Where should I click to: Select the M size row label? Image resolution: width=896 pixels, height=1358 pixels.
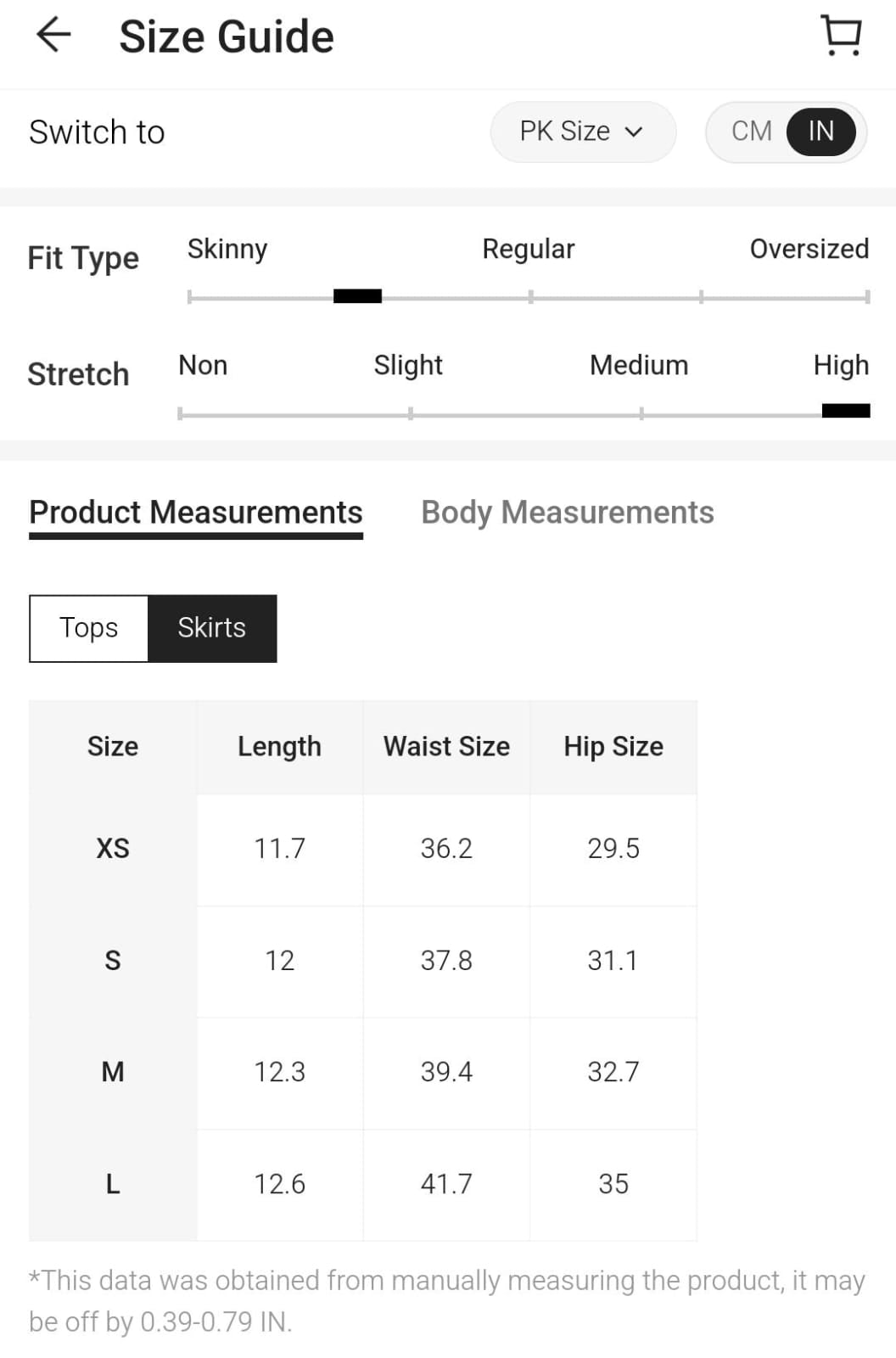click(113, 1072)
